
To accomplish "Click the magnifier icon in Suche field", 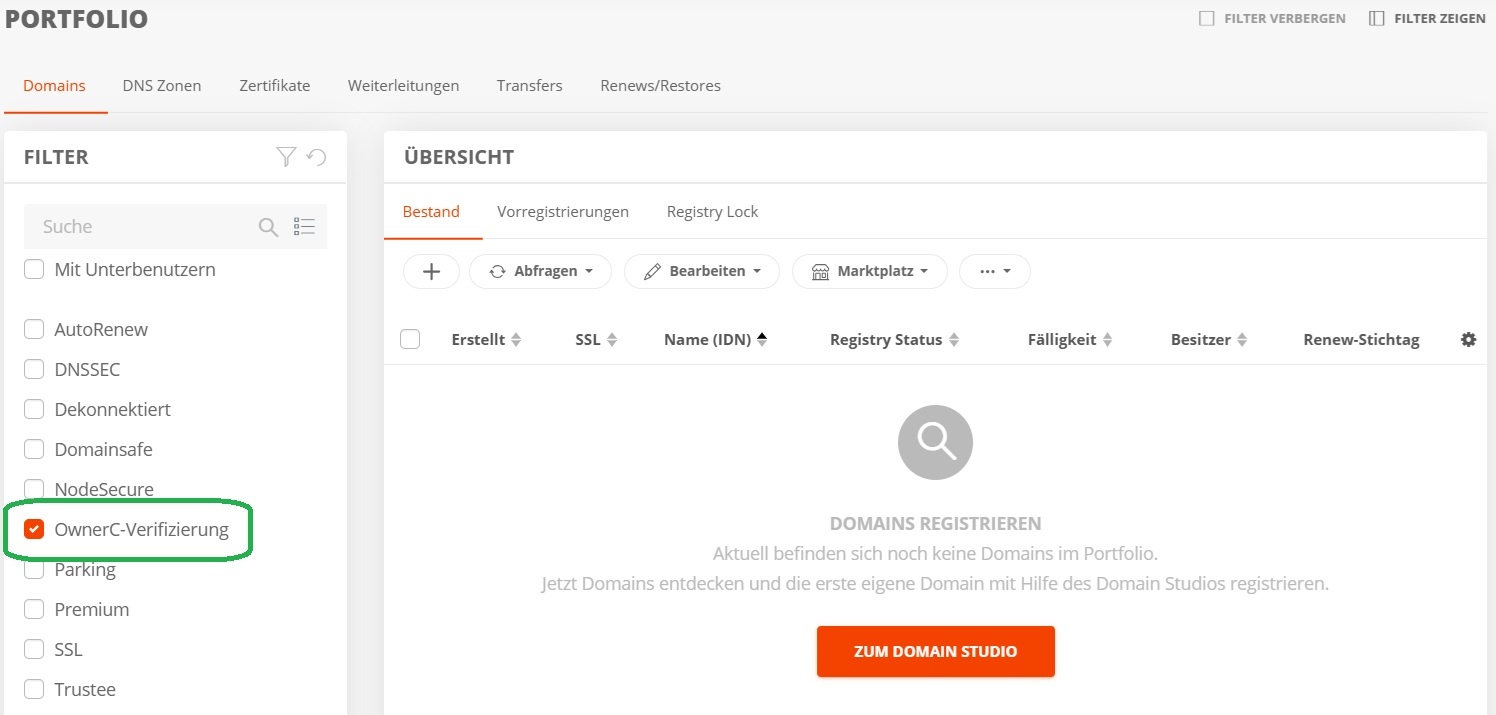I will (x=268, y=227).
